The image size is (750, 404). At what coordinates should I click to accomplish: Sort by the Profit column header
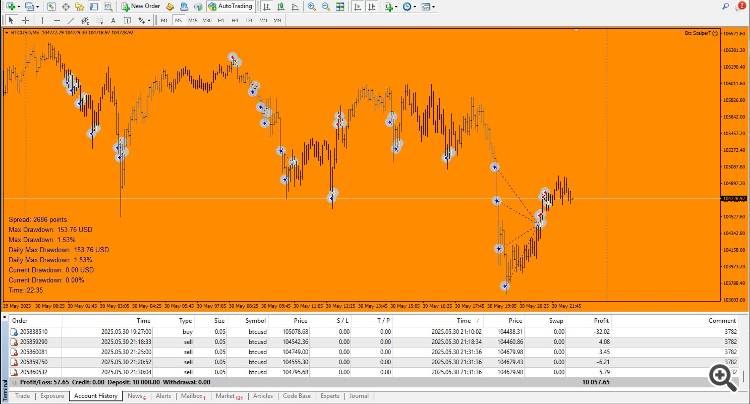point(601,321)
